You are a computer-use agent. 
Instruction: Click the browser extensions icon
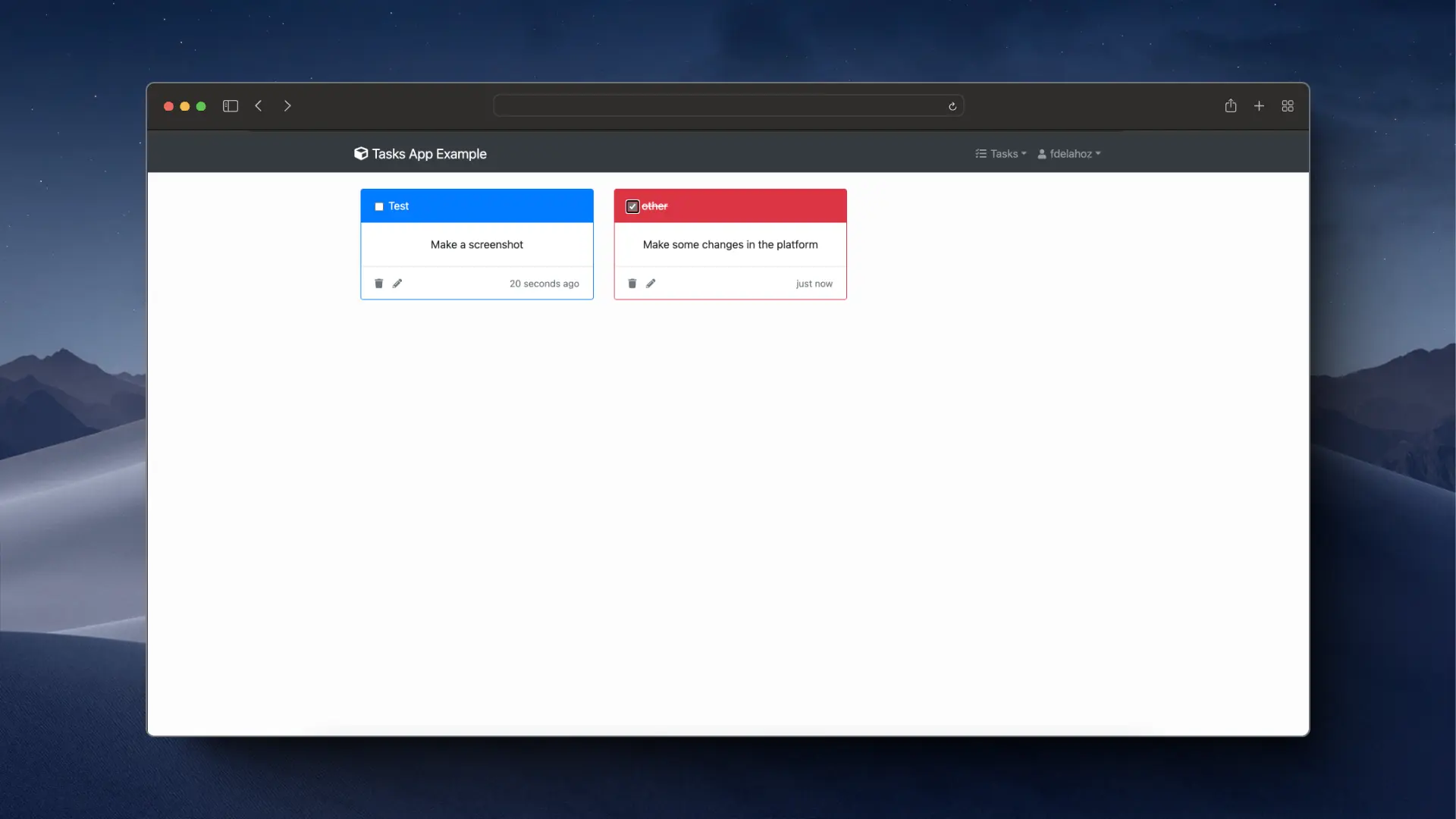[1288, 106]
